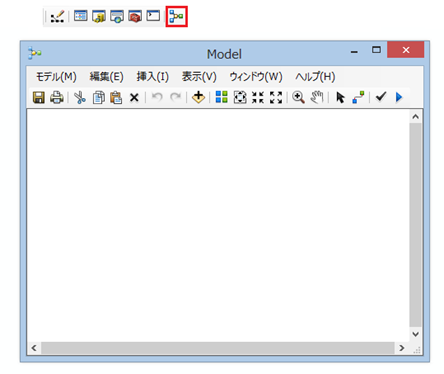Save the model with the disk icon

39,98
